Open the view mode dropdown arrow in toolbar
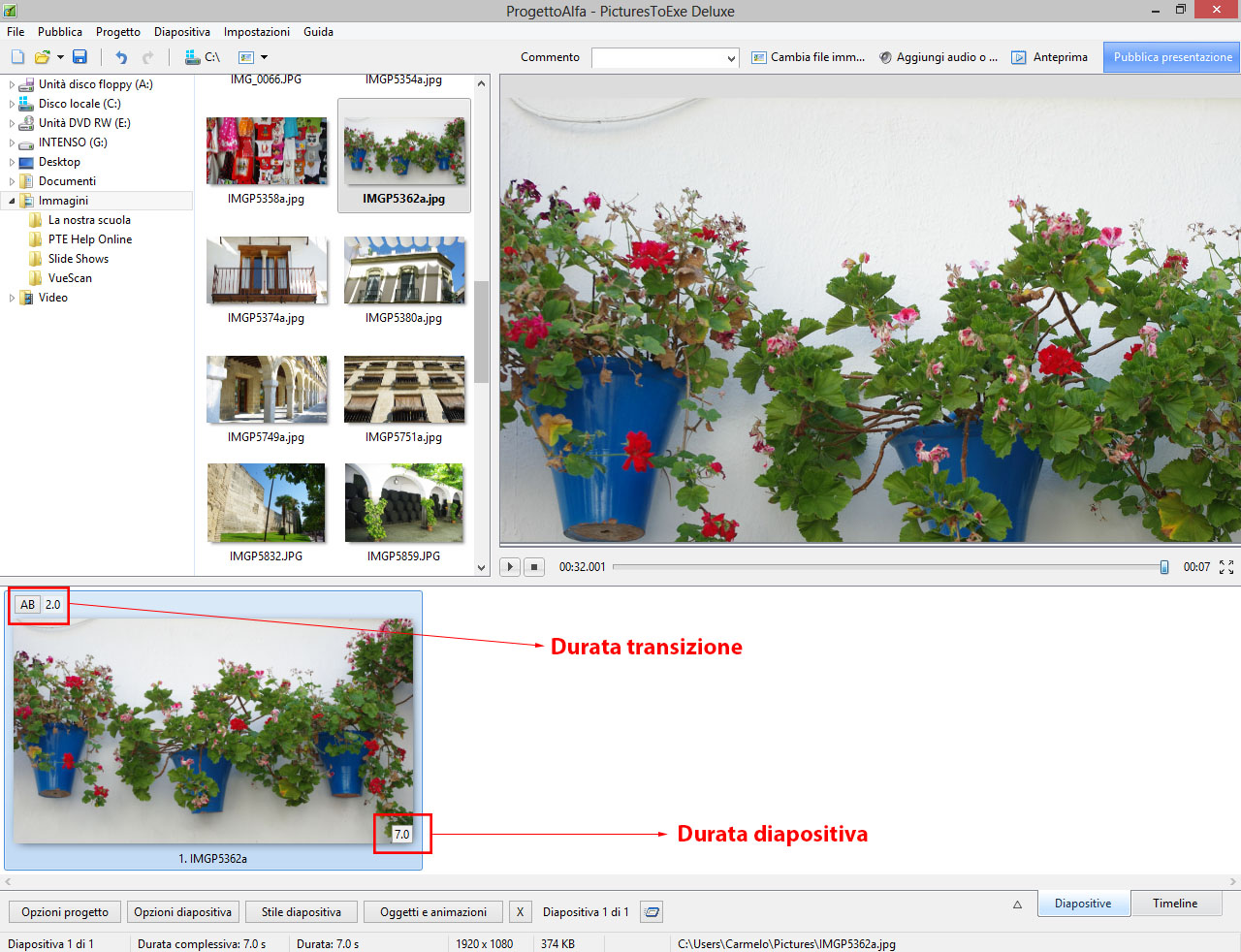Image resolution: width=1241 pixels, height=952 pixels. click(264, 57)
